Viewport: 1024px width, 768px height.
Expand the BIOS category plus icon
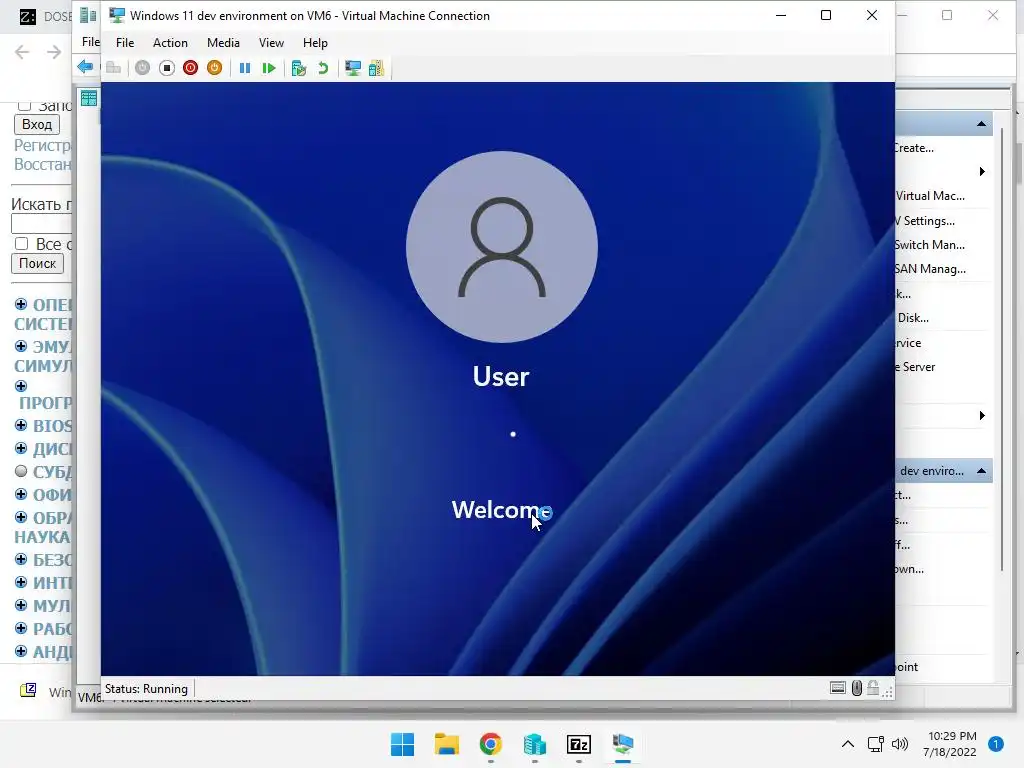[x=21, y=425]
